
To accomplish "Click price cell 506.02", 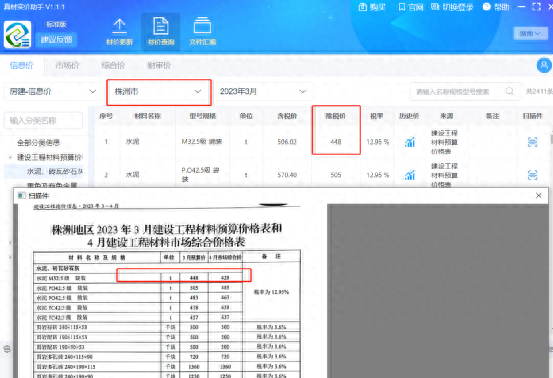I will 287,142.
